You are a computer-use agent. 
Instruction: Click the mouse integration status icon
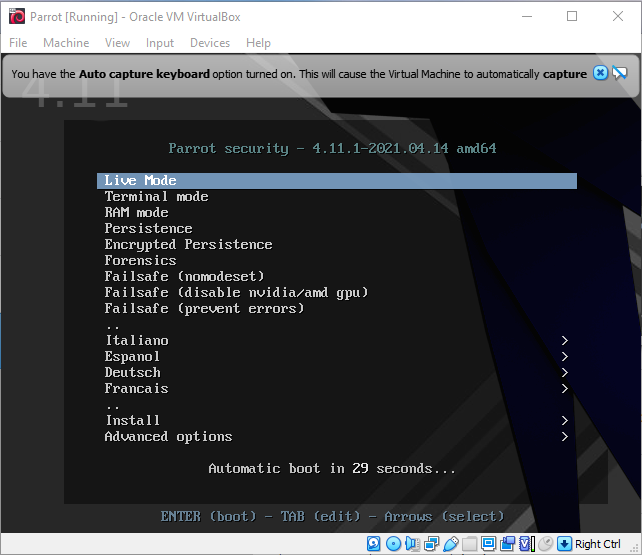point(545,544)
